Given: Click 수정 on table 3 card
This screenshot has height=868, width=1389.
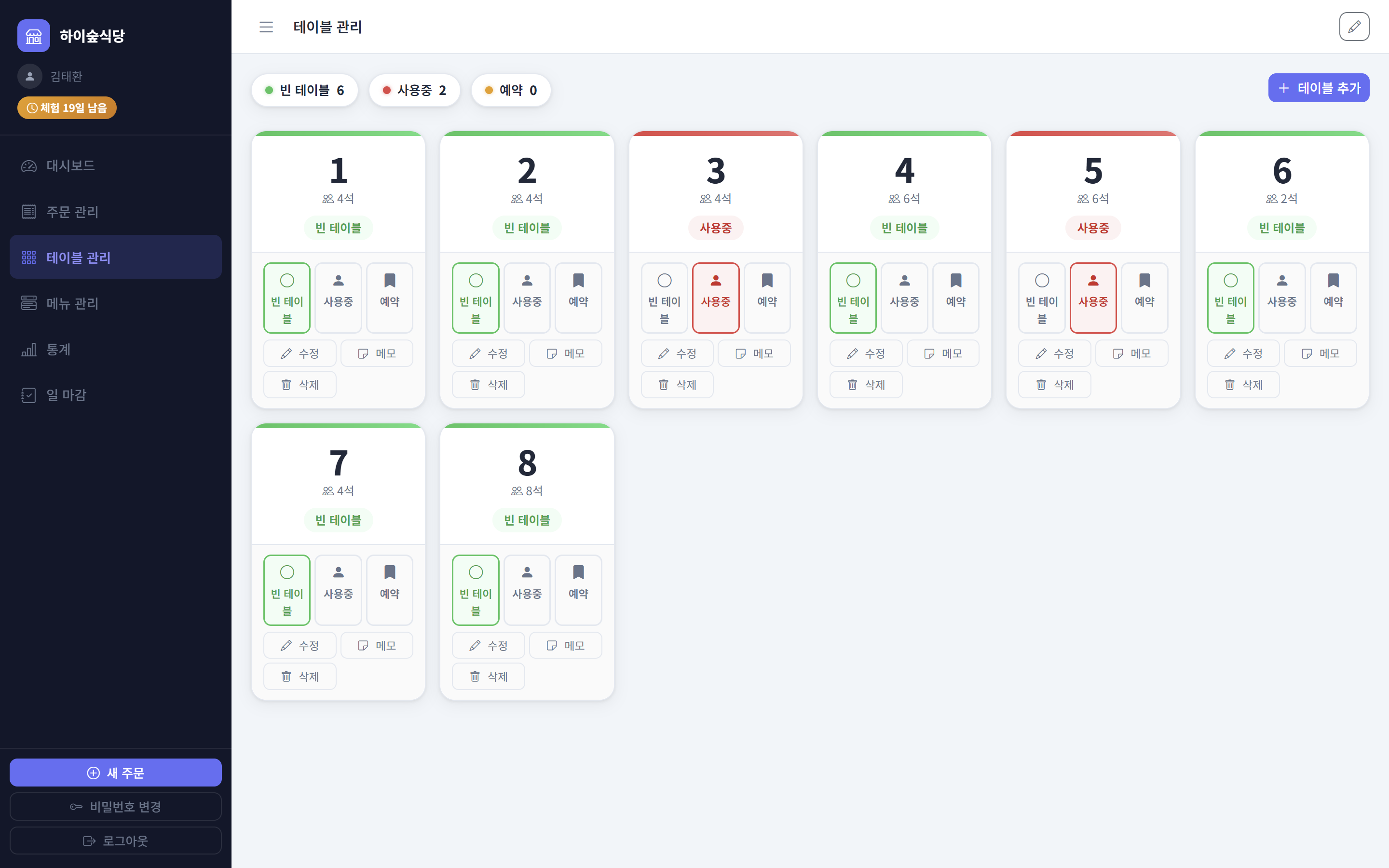Looking at the screenshot, I should click(x=677, y=353).
